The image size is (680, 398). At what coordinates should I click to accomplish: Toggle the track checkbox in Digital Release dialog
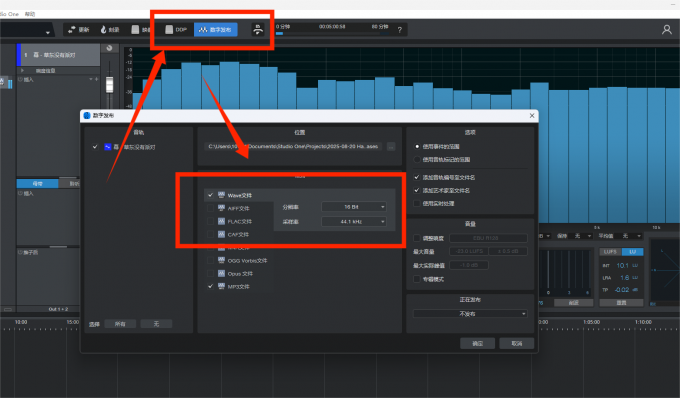(x=95, y=147)
